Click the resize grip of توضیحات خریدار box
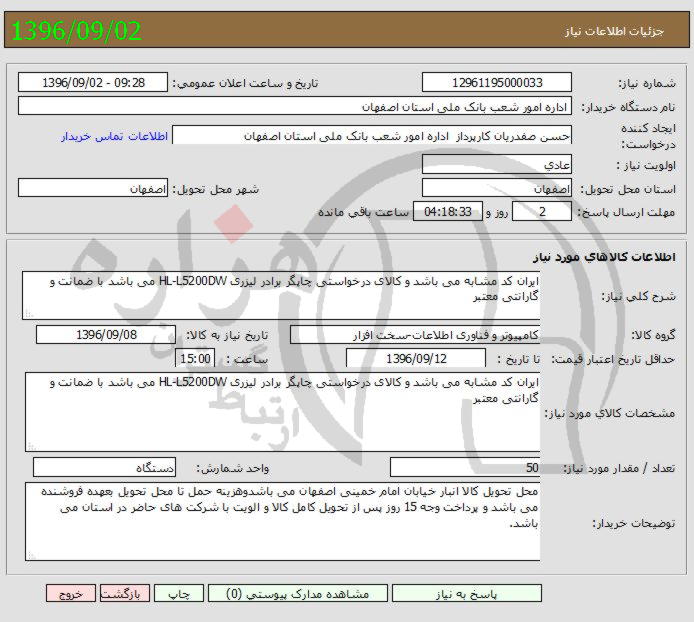The image size is (694, 622). 31,555
